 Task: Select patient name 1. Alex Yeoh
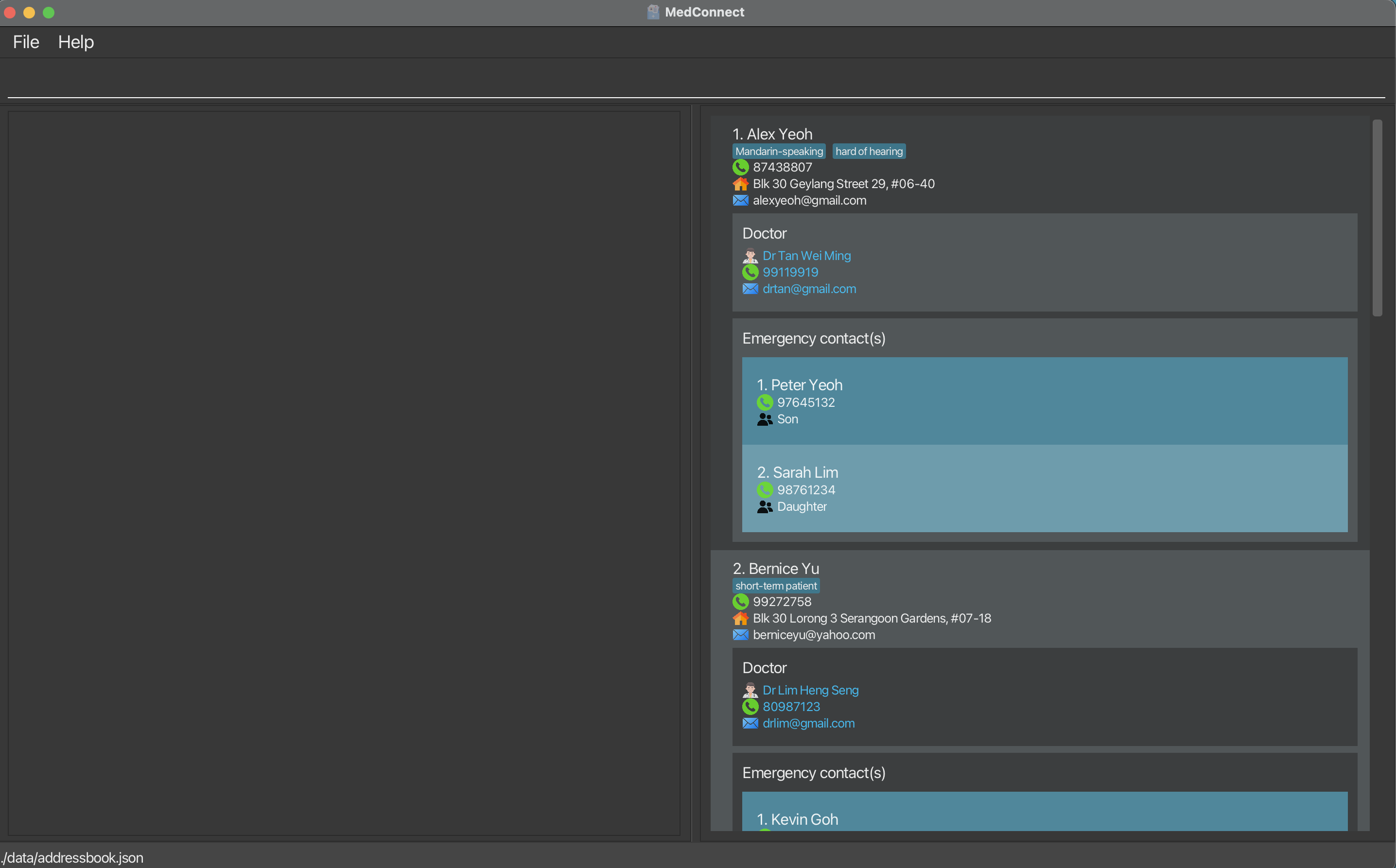[x=773, y=134]
